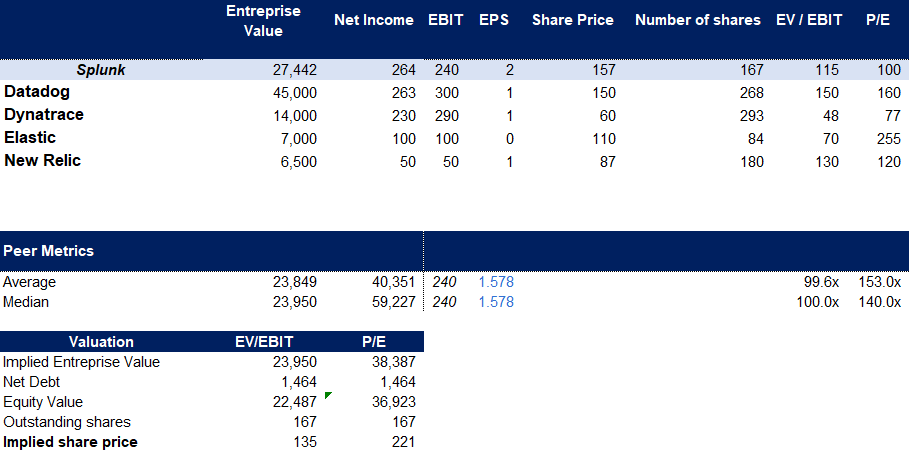Select the Median row label
This screenshot has height=451, width=910.
pyautogui.click(x=26, y=302)
